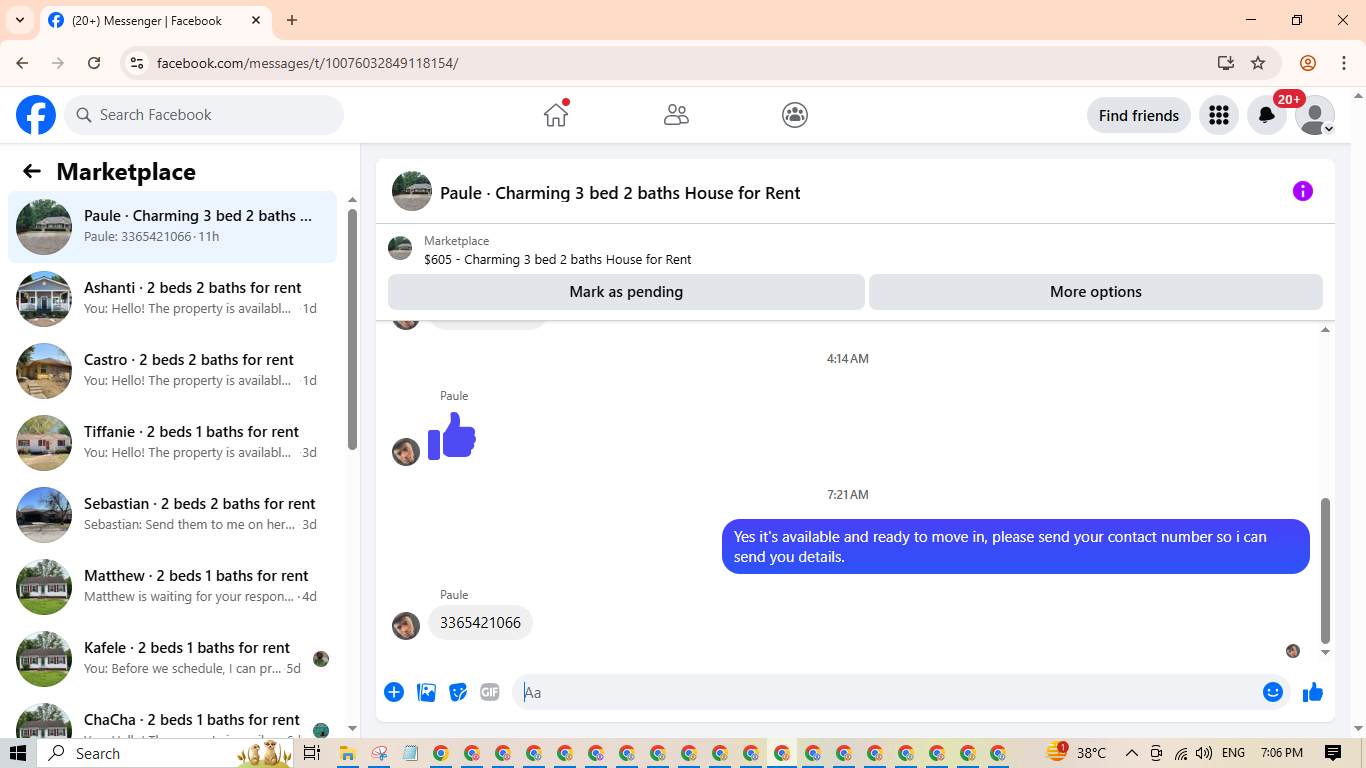Screen dimensions: 1366x768
Task: Choose a GIF with the GIF icon
Action: 489,692
